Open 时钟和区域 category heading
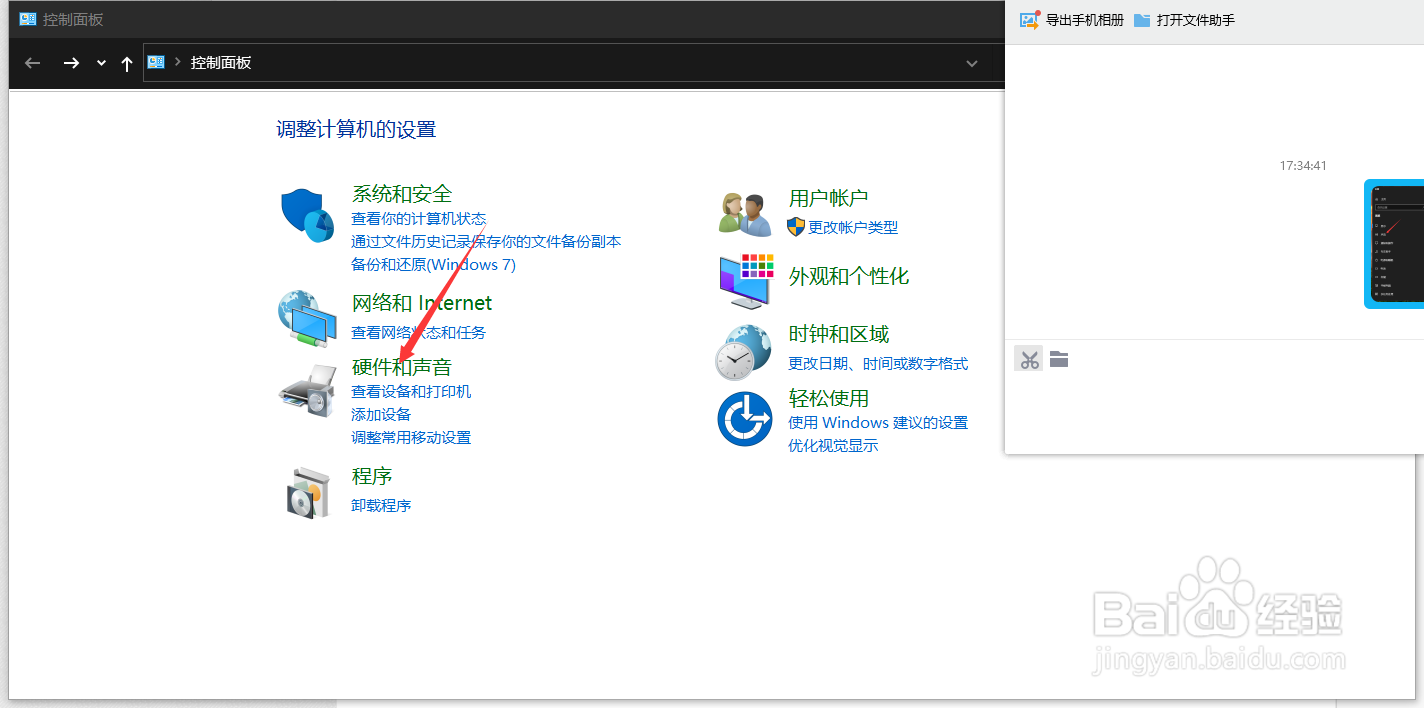 839,334
